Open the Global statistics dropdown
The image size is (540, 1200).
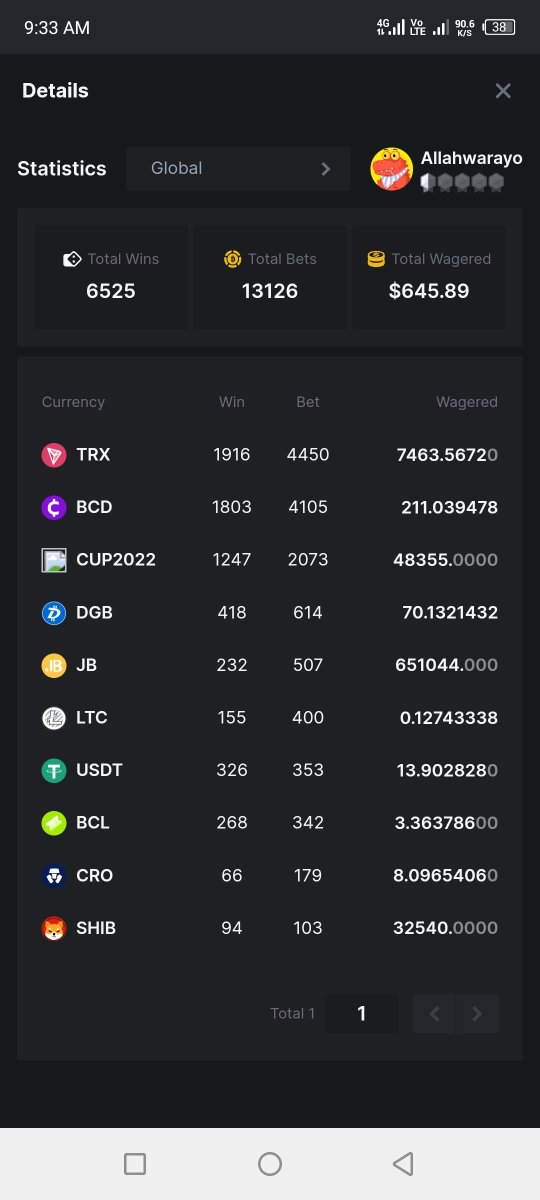pyautogui.click(x=238, y=169)
